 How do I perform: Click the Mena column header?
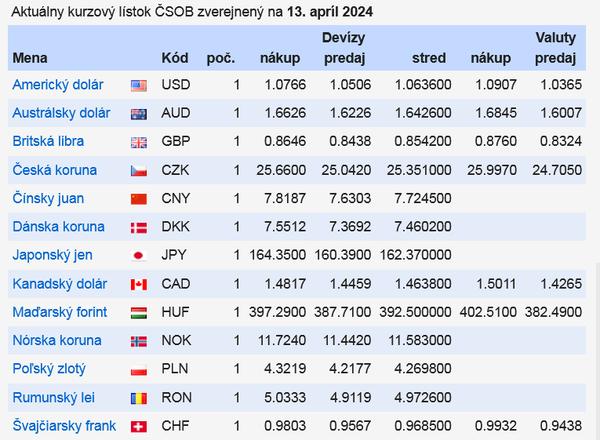[x=30, y=58]
